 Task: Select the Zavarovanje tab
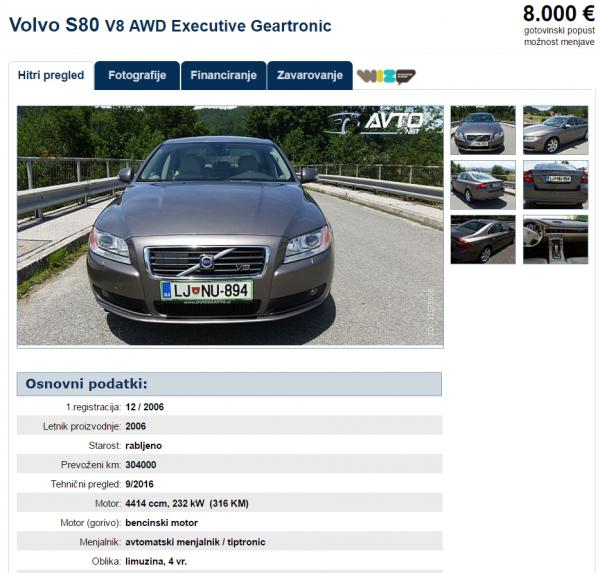pos(310,75)
